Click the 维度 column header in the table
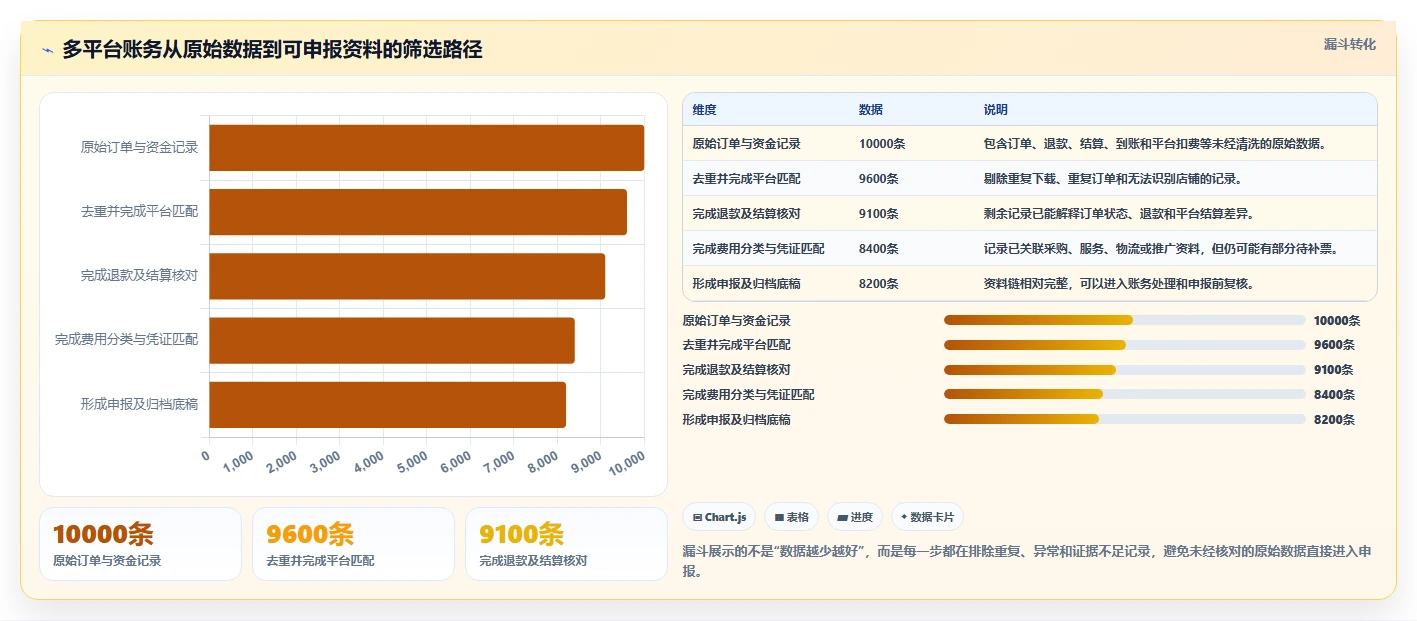The width and height of the screenshot is (1417, 621). click(704, 109)
